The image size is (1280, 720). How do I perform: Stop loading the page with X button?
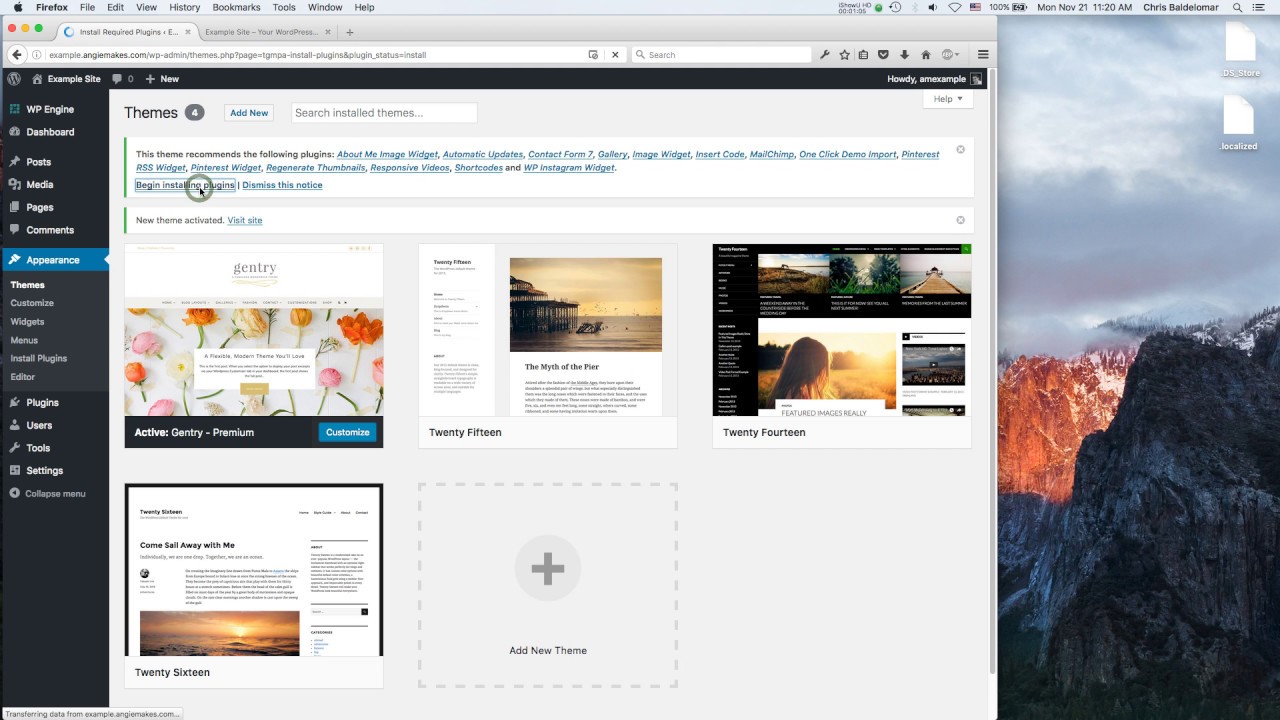615,55
